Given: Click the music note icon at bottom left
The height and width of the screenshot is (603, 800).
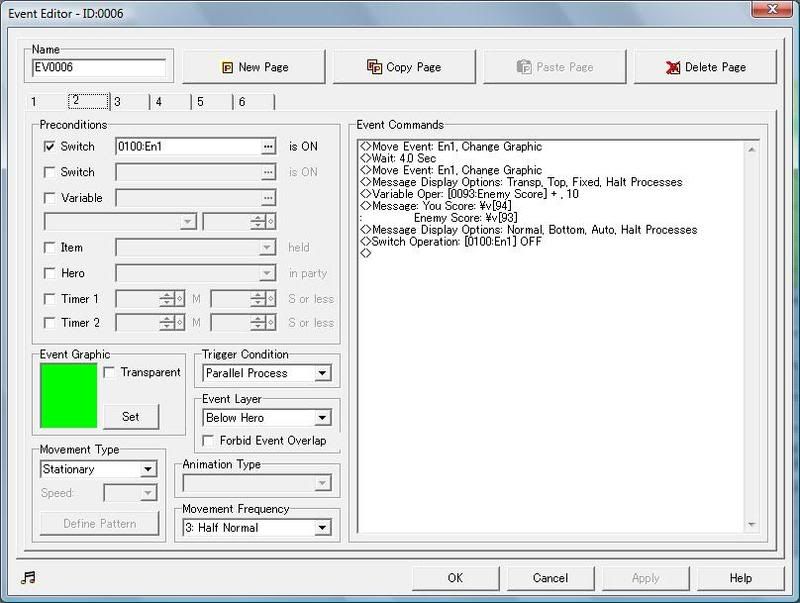Looking at the screenshot, I should (28, 577).
